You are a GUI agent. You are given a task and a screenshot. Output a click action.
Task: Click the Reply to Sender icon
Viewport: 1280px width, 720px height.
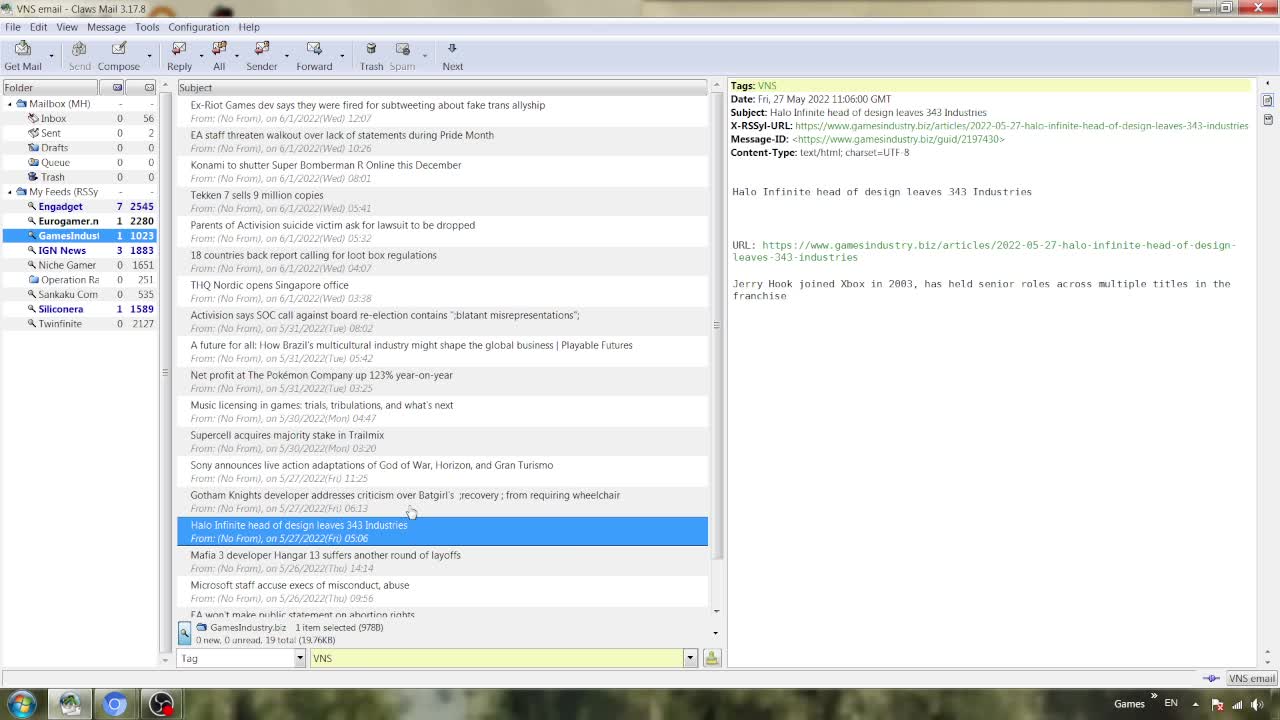click(262, 49)
